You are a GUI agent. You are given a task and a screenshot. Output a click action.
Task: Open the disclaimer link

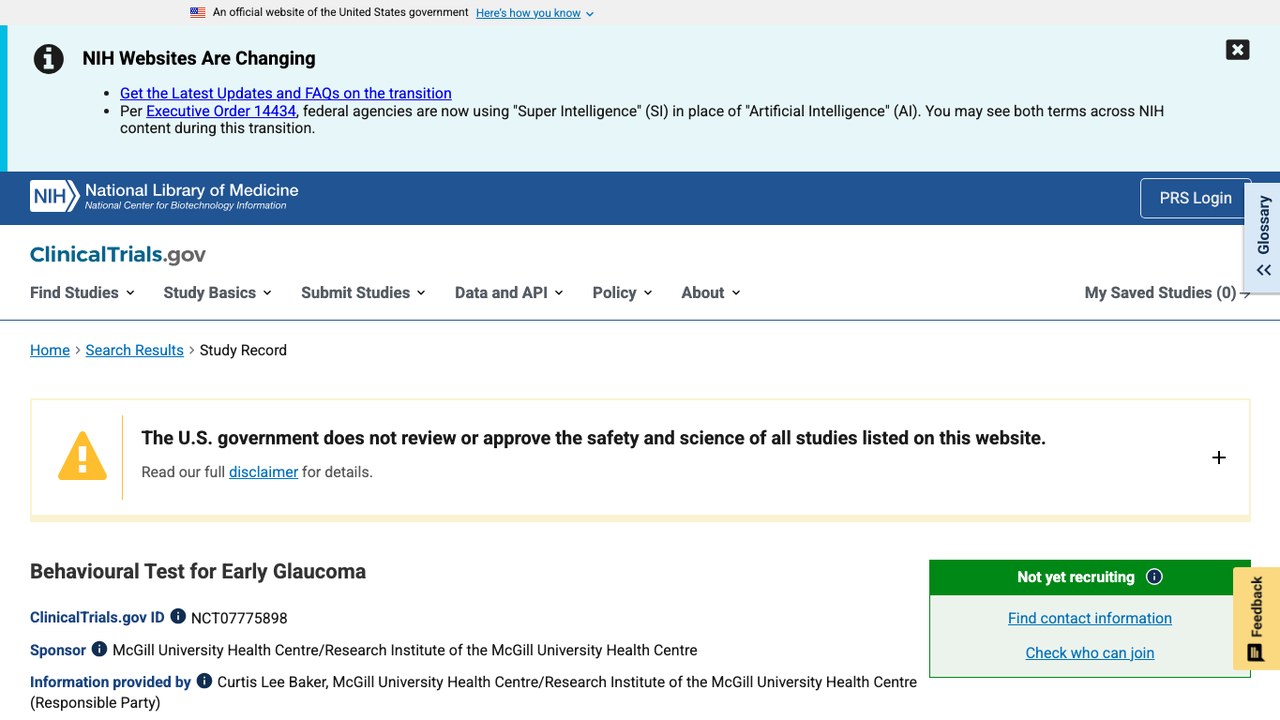point(263,472)
